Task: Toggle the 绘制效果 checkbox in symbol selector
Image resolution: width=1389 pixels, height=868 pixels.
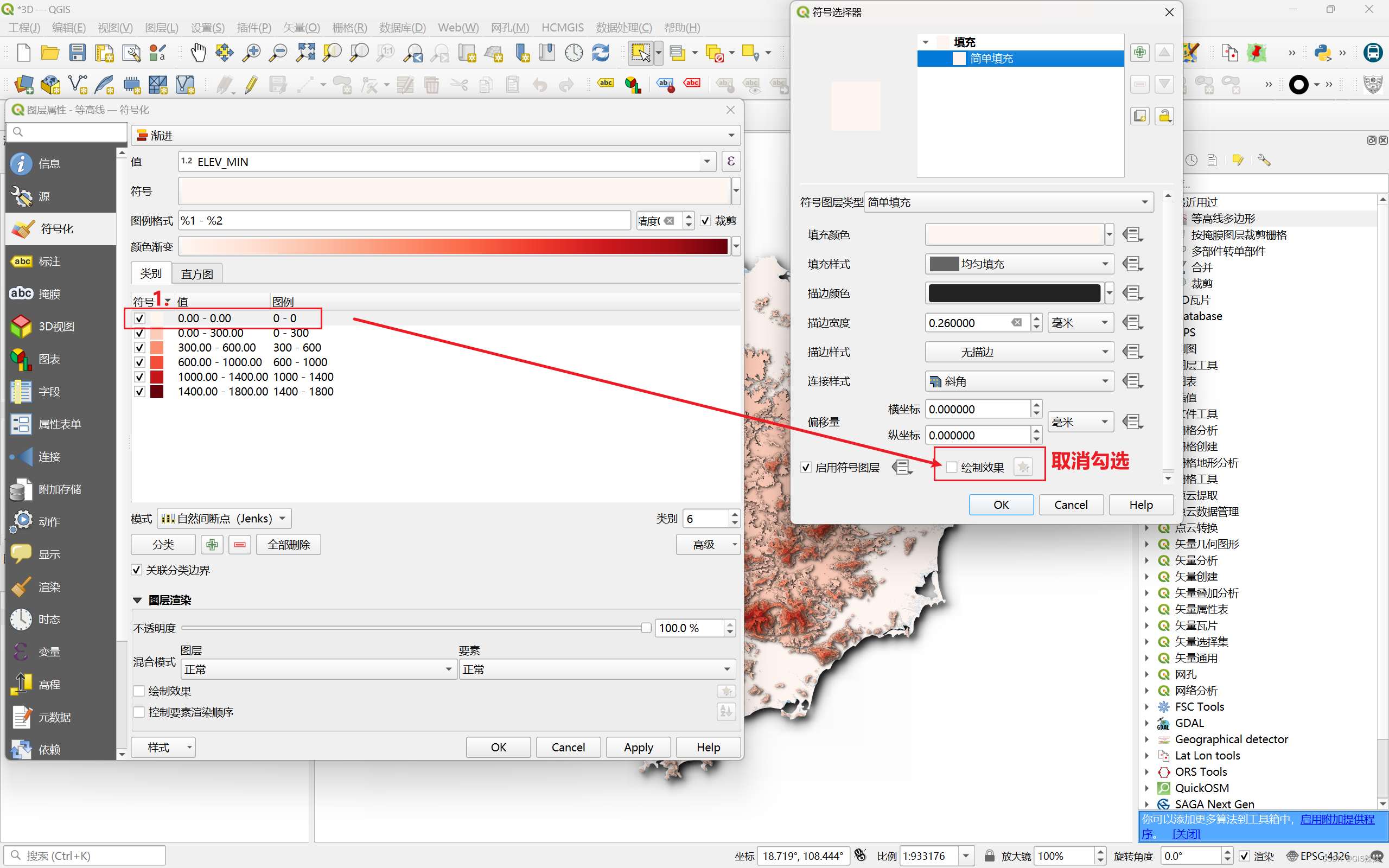Action: (952, 467)
